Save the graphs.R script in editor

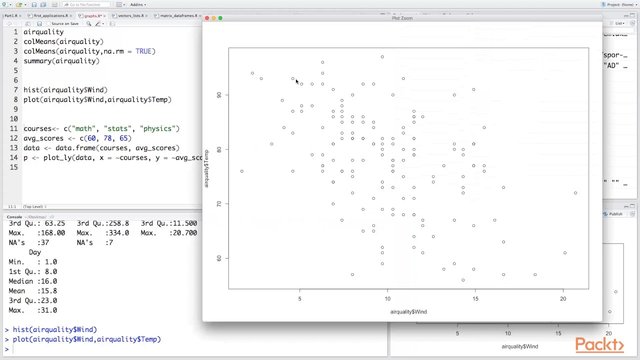pyautogui.click(x=39, y=24)
